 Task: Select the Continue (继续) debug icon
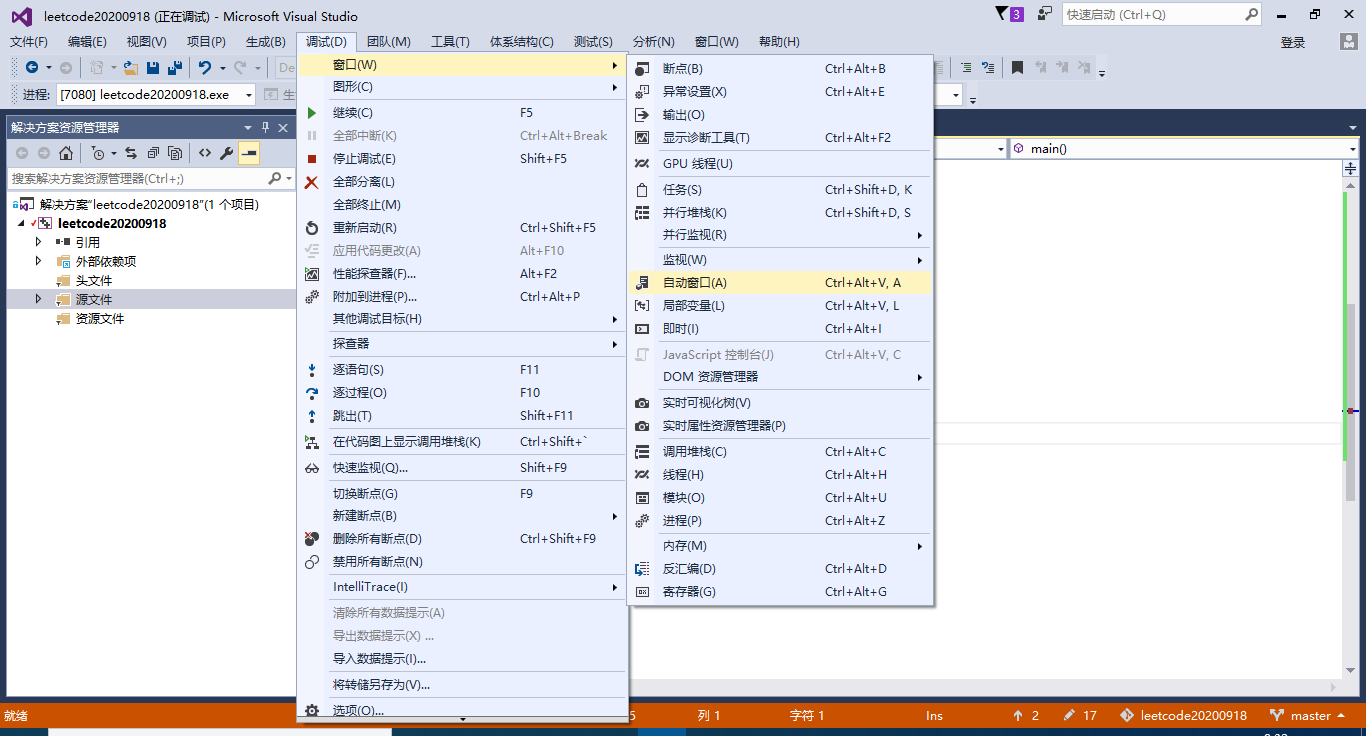pos(313,113)
